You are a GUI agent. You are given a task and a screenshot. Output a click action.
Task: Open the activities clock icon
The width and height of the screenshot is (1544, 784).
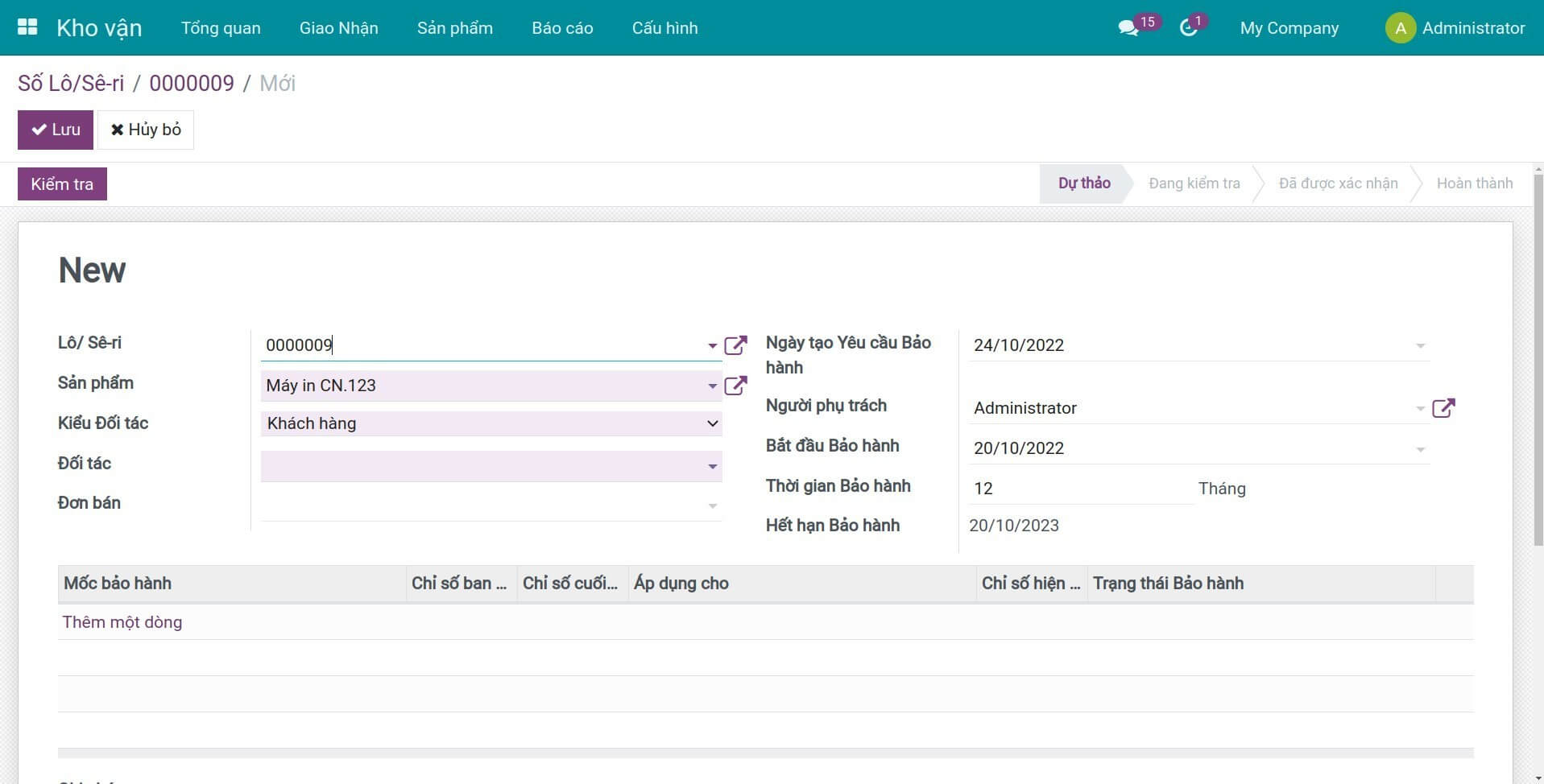click(1188, 28)
